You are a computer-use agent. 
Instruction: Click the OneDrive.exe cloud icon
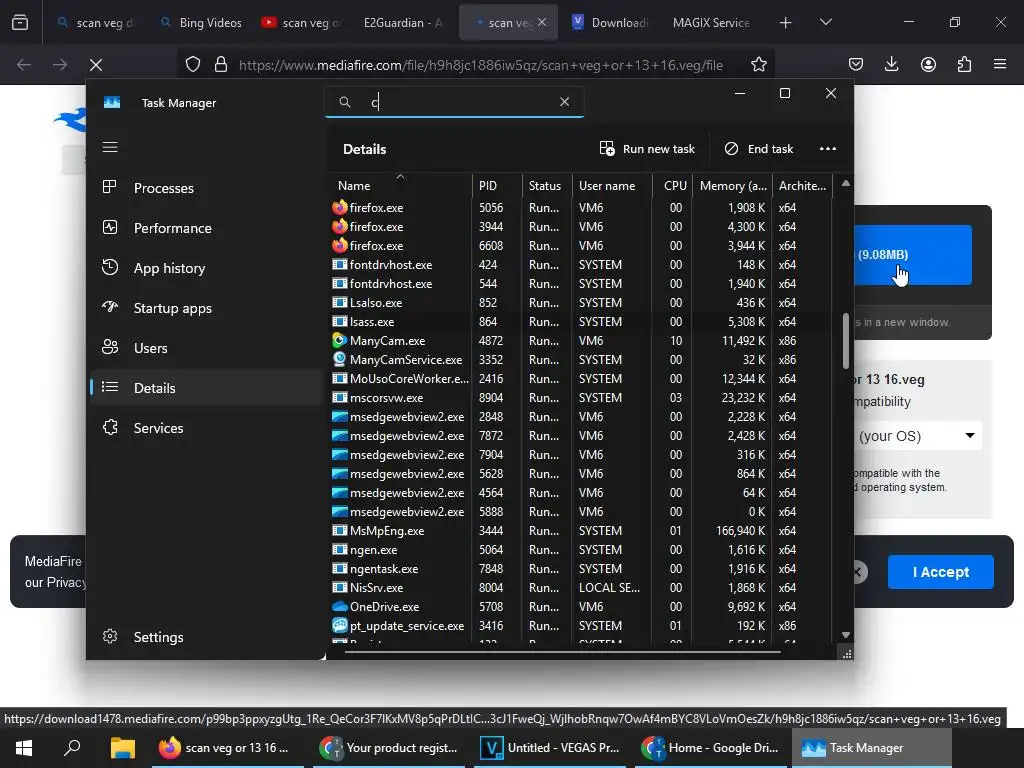[339, 606]
